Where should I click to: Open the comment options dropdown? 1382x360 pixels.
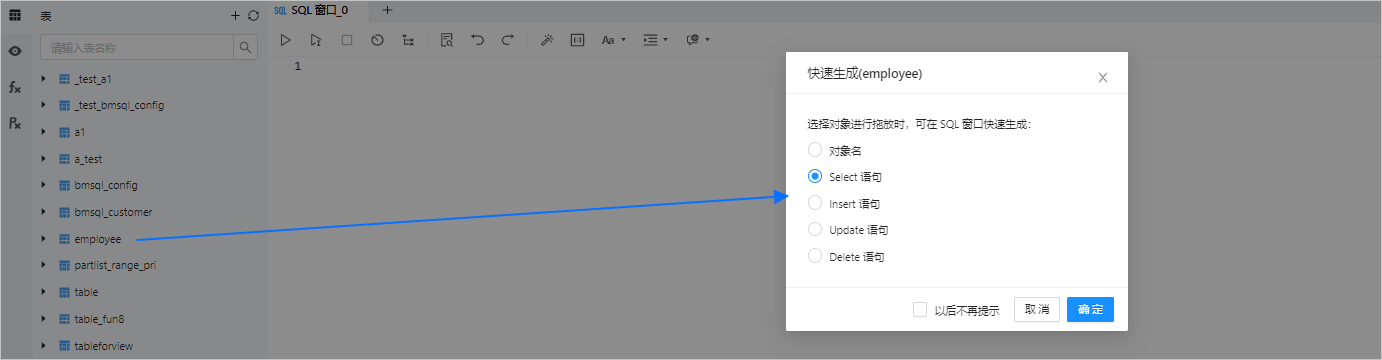click(698, 40)
